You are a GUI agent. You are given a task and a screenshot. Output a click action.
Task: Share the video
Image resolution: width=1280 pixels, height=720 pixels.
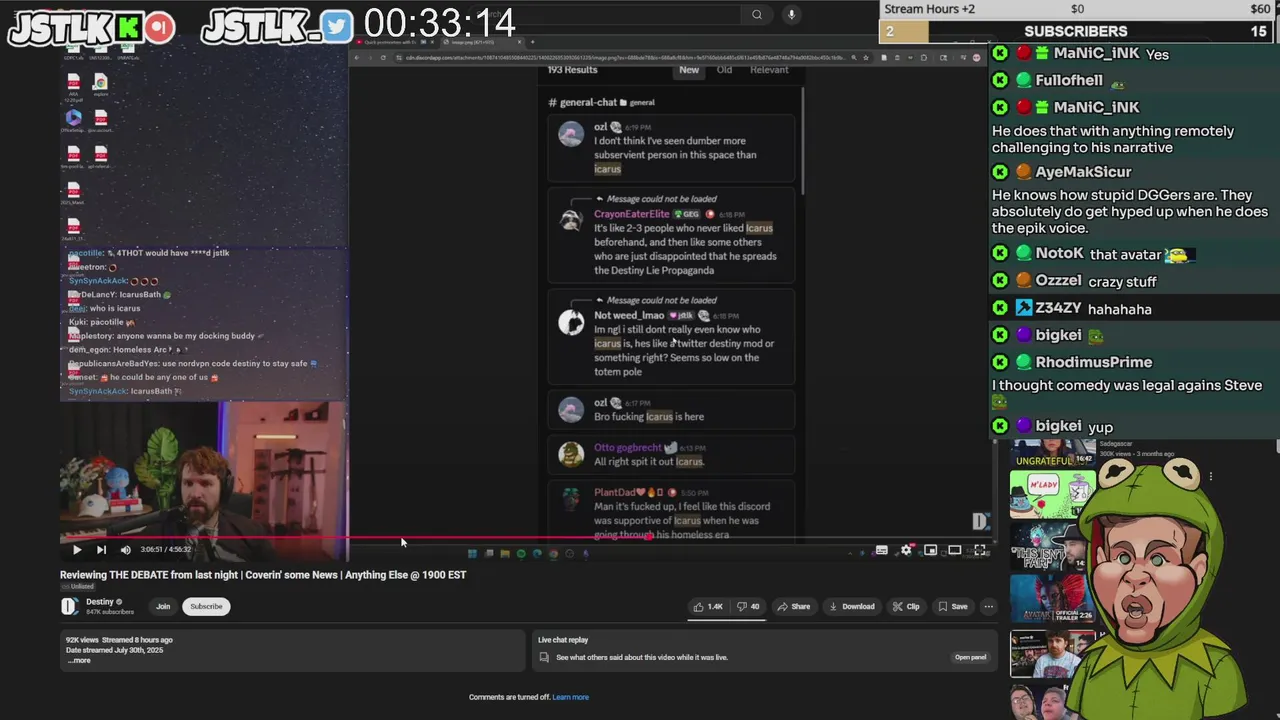tap(794, 606)
